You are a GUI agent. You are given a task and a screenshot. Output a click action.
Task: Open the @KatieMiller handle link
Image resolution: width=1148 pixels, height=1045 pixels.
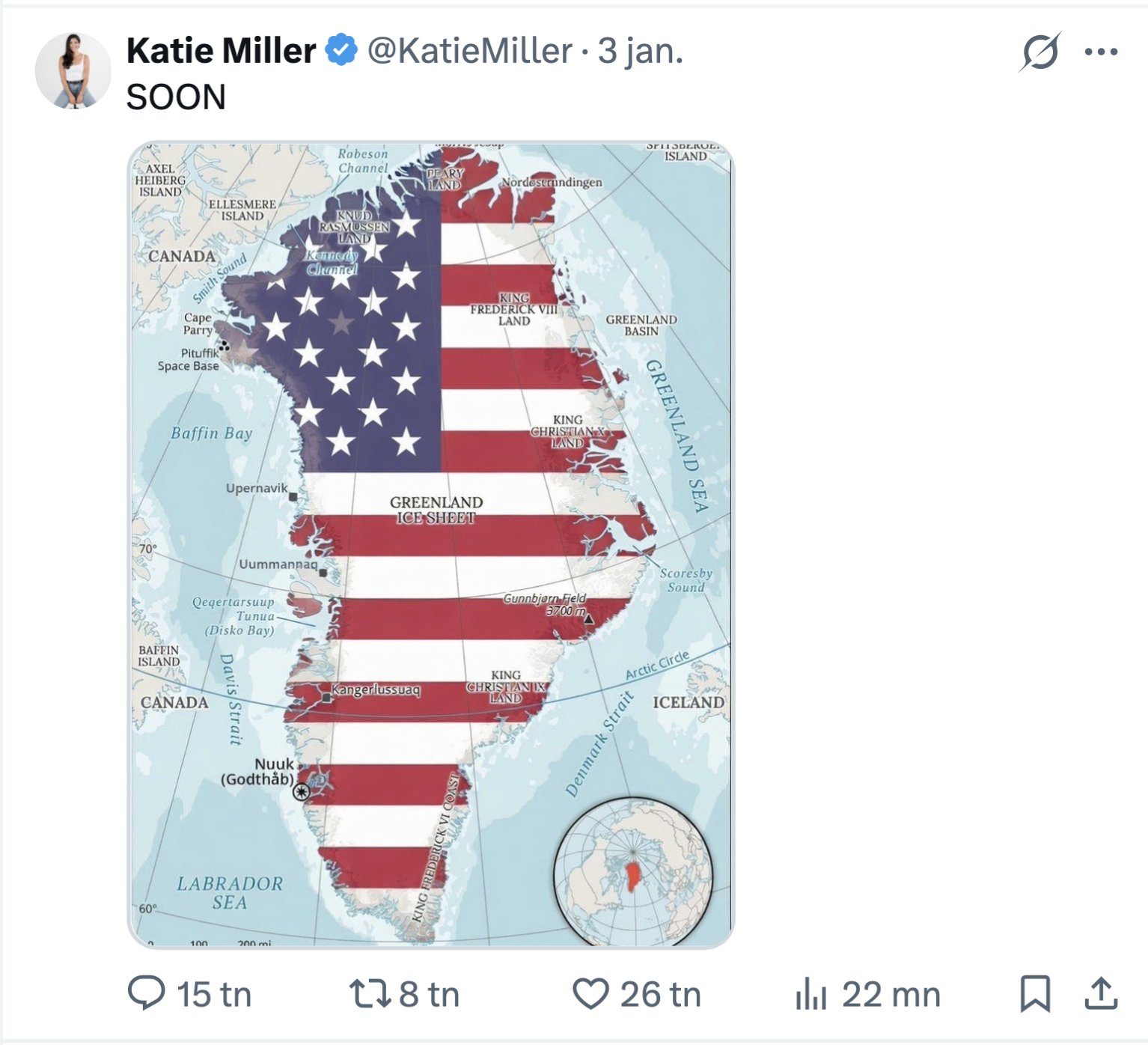(x=469, y=51)
